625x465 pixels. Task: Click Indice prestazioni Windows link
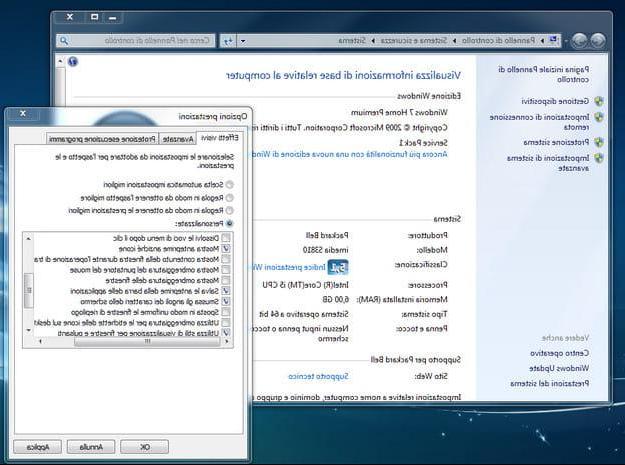click(289, 267)
